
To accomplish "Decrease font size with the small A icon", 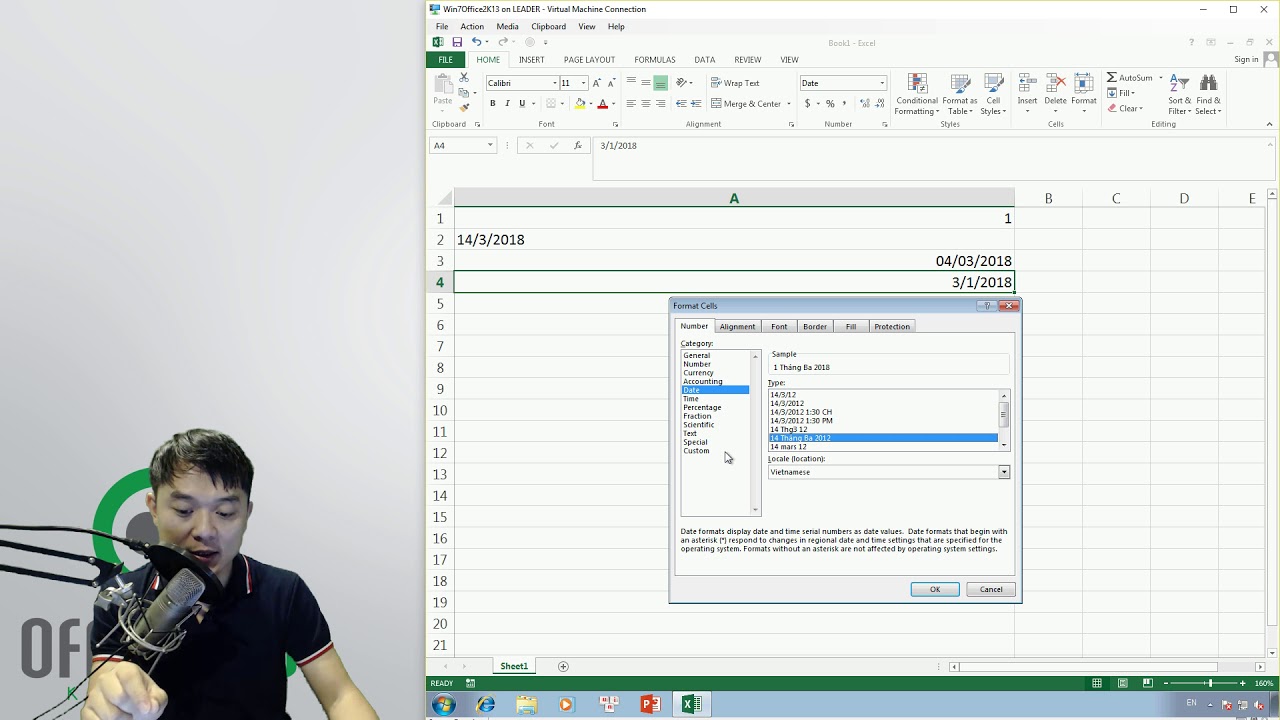I will [610, 83].
